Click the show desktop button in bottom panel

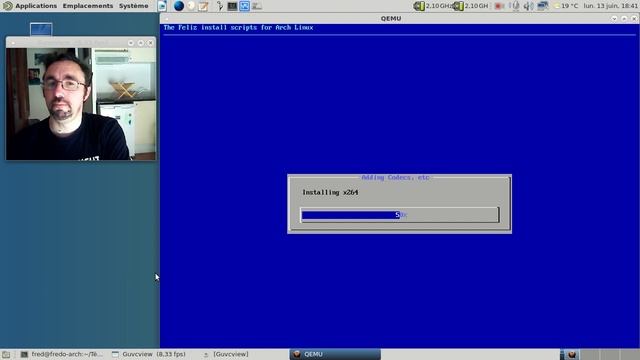(x=5, y=354)
